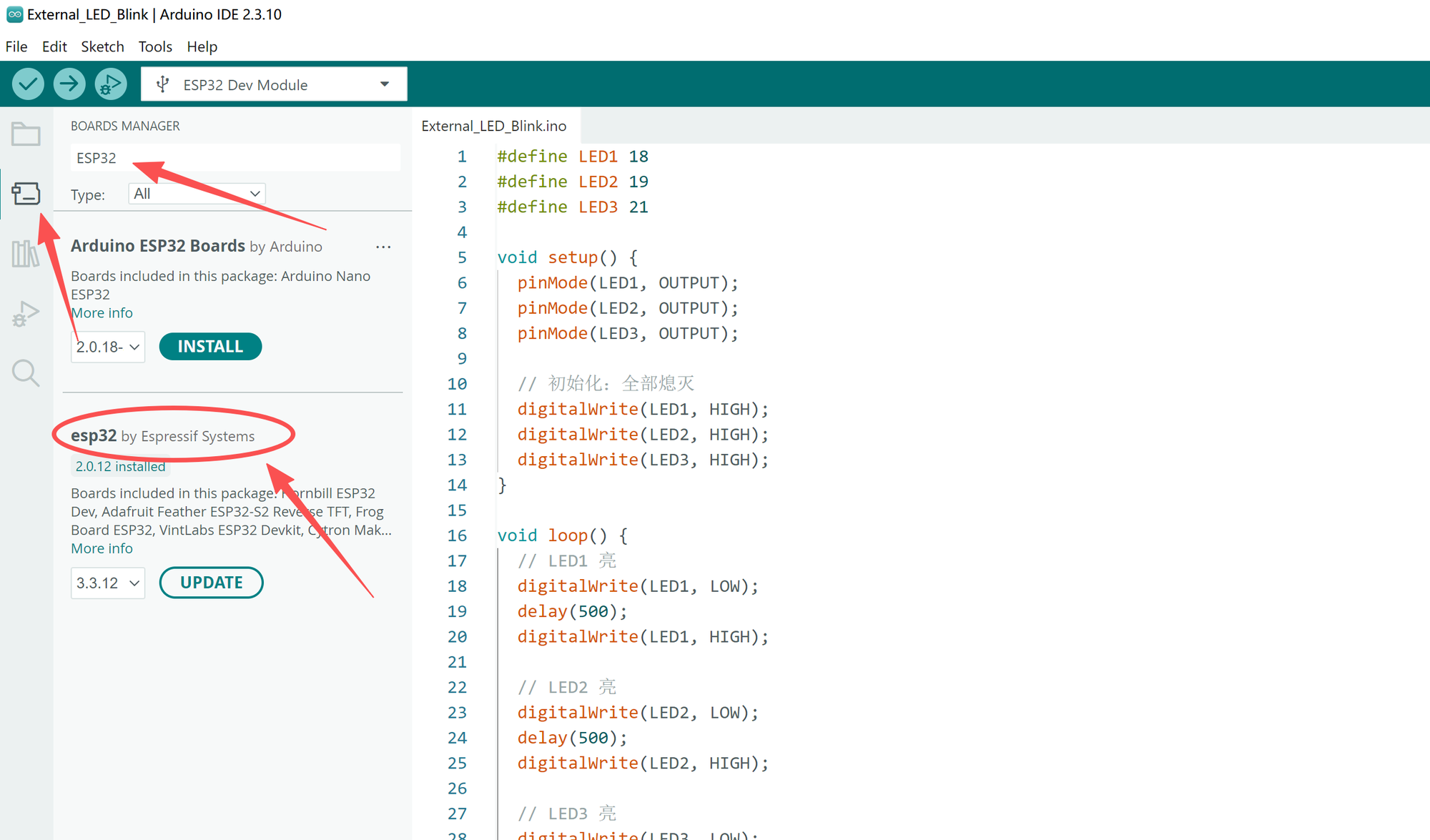
Task: Expand the Type filter dropdown set to All
Action: pos(197,194)
